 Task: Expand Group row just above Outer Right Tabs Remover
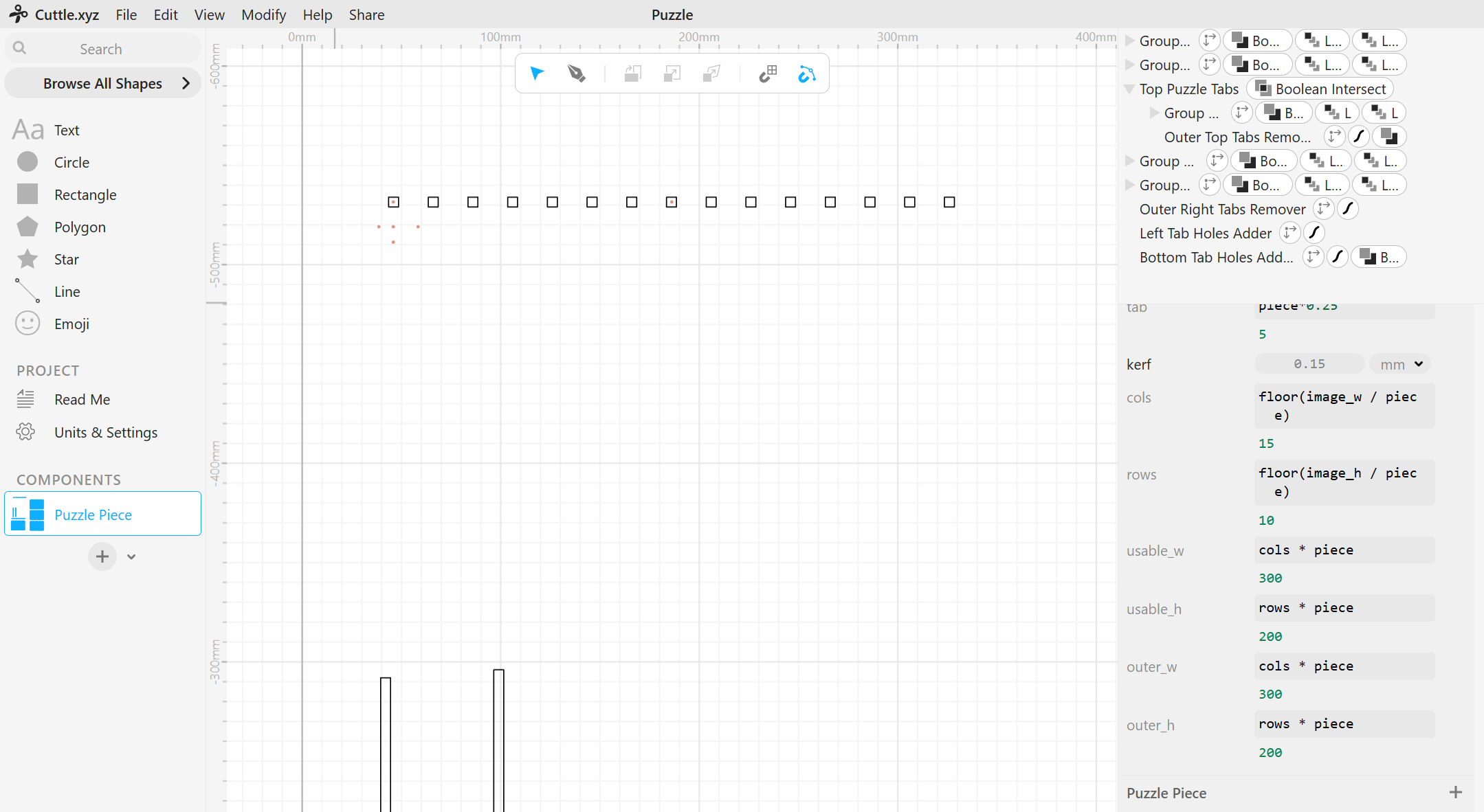[x=1129, y=185]
